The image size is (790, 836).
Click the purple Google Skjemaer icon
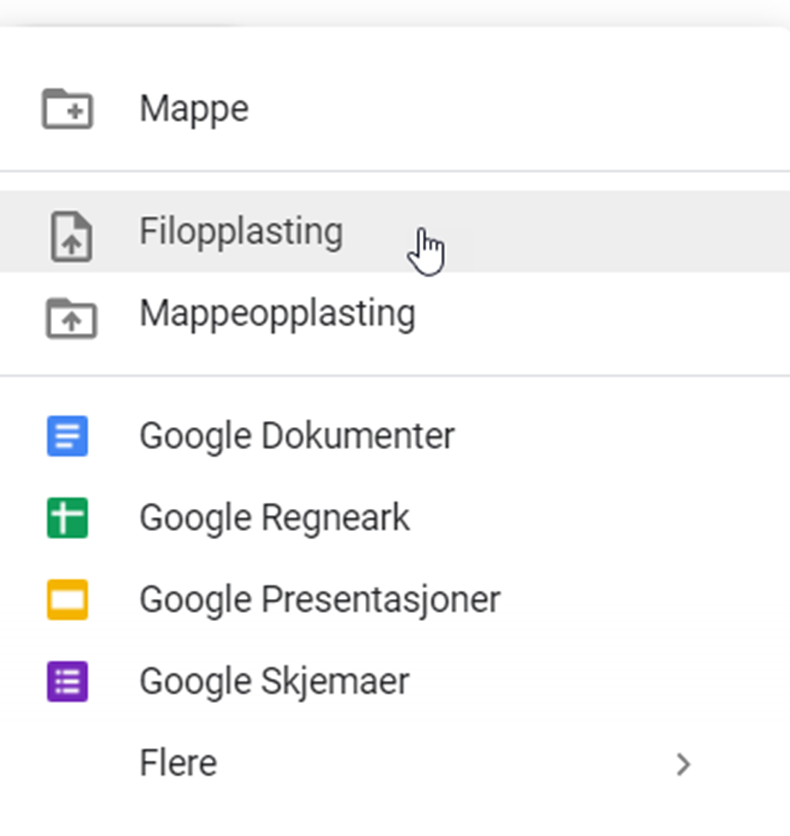coord(68,681)
